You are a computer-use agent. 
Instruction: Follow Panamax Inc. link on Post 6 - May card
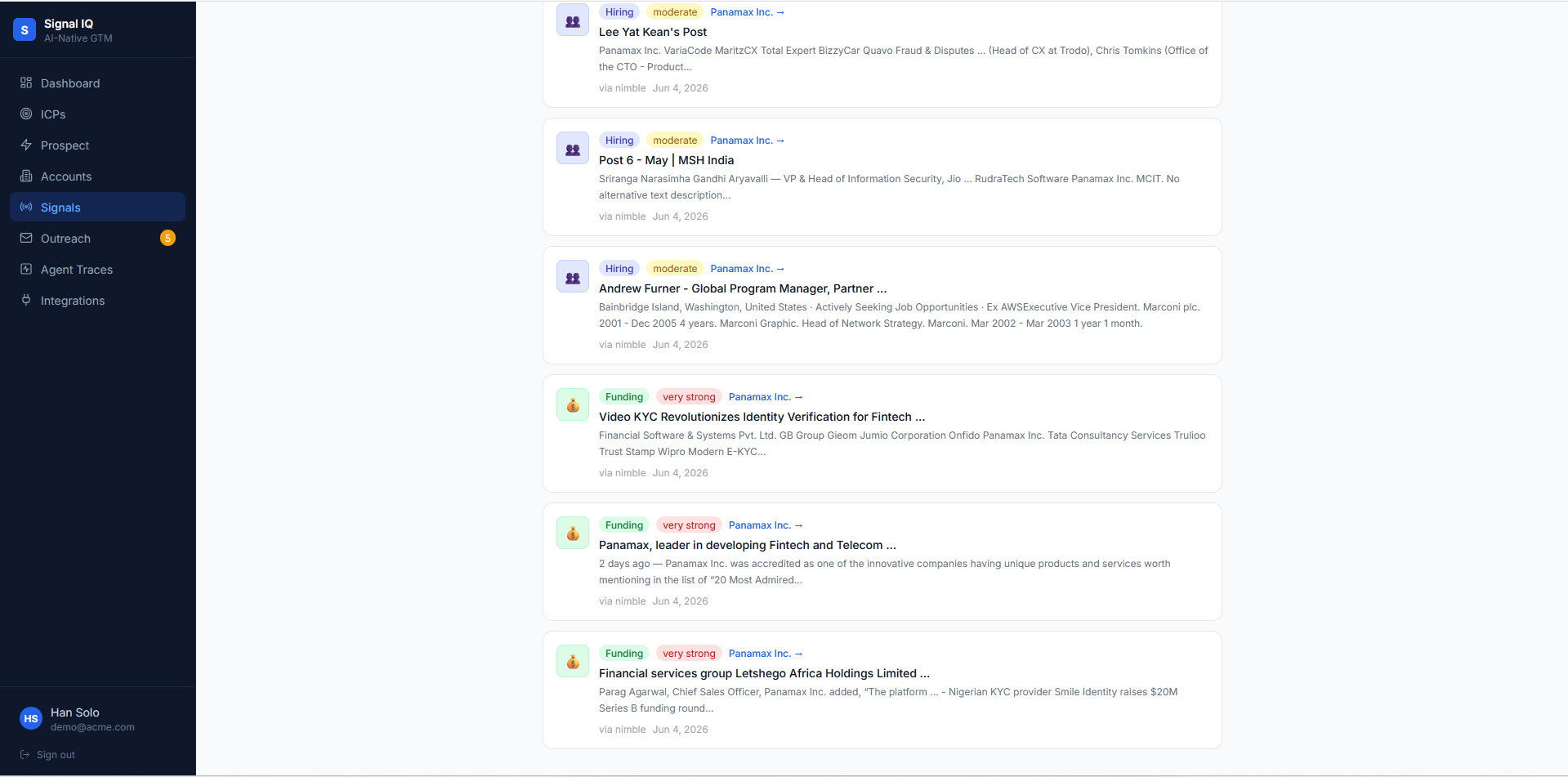coord(747,141)
